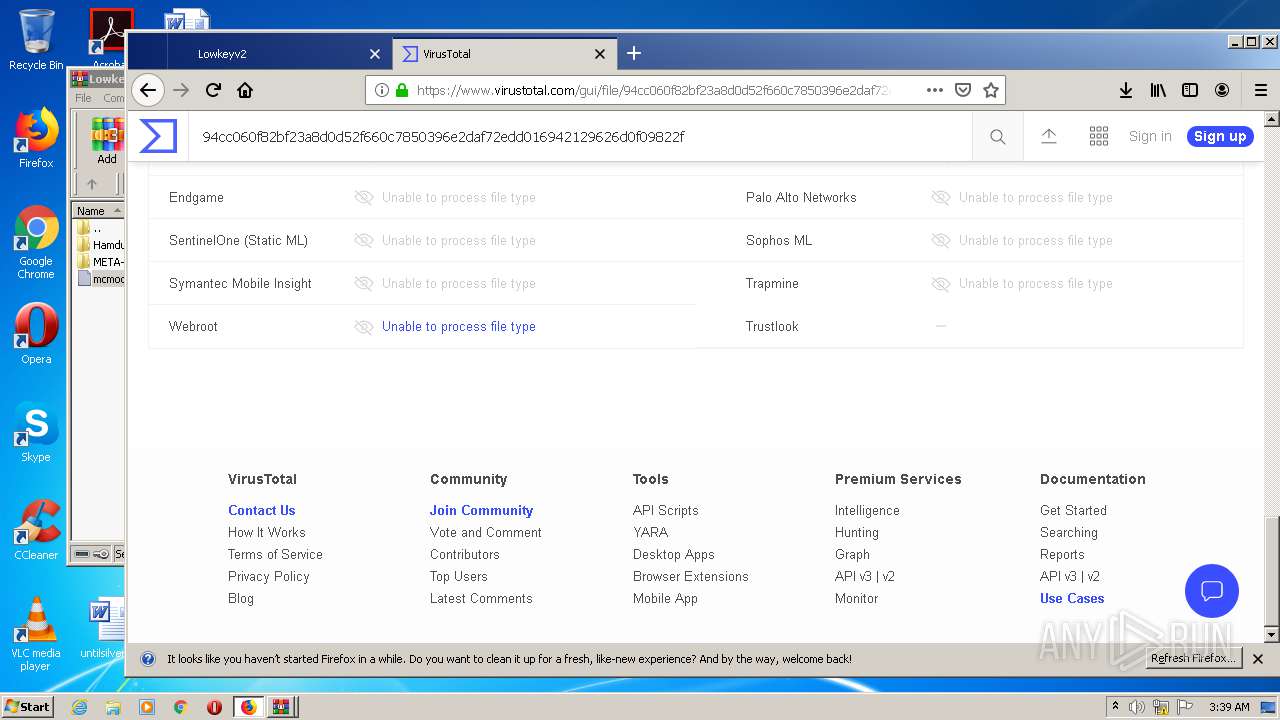
Task: Click the VirusTotal upload file icon
Action: (x=1049, y=136)
